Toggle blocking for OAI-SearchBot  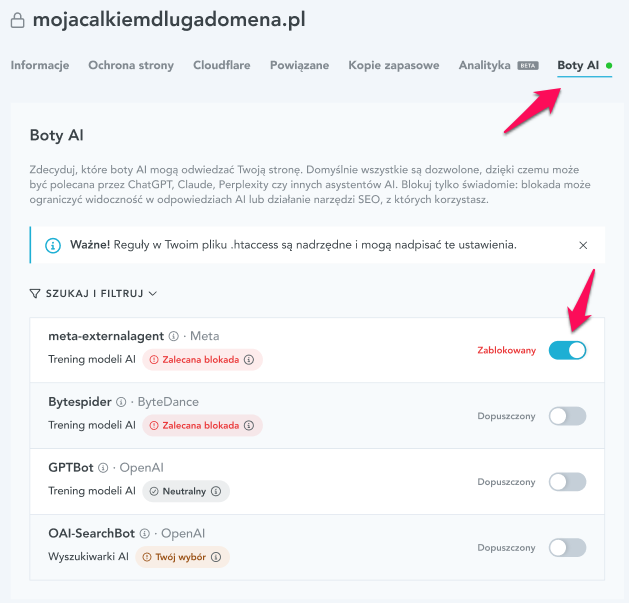(567, 548)
